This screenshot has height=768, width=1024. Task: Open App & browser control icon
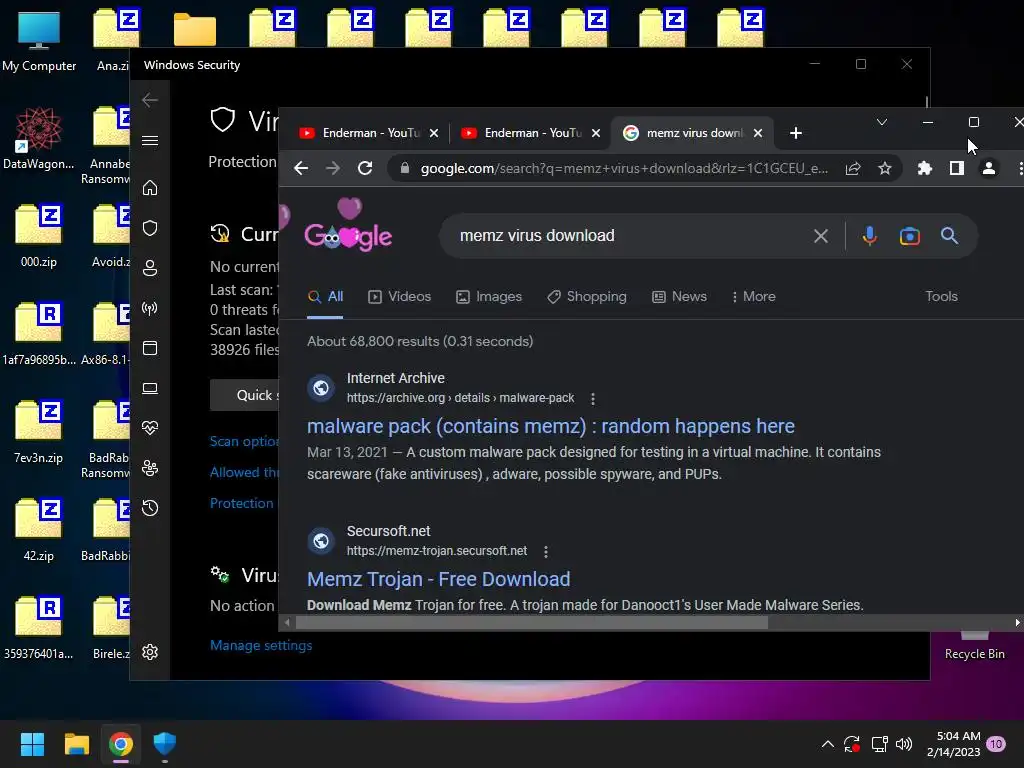coord(150,348)
